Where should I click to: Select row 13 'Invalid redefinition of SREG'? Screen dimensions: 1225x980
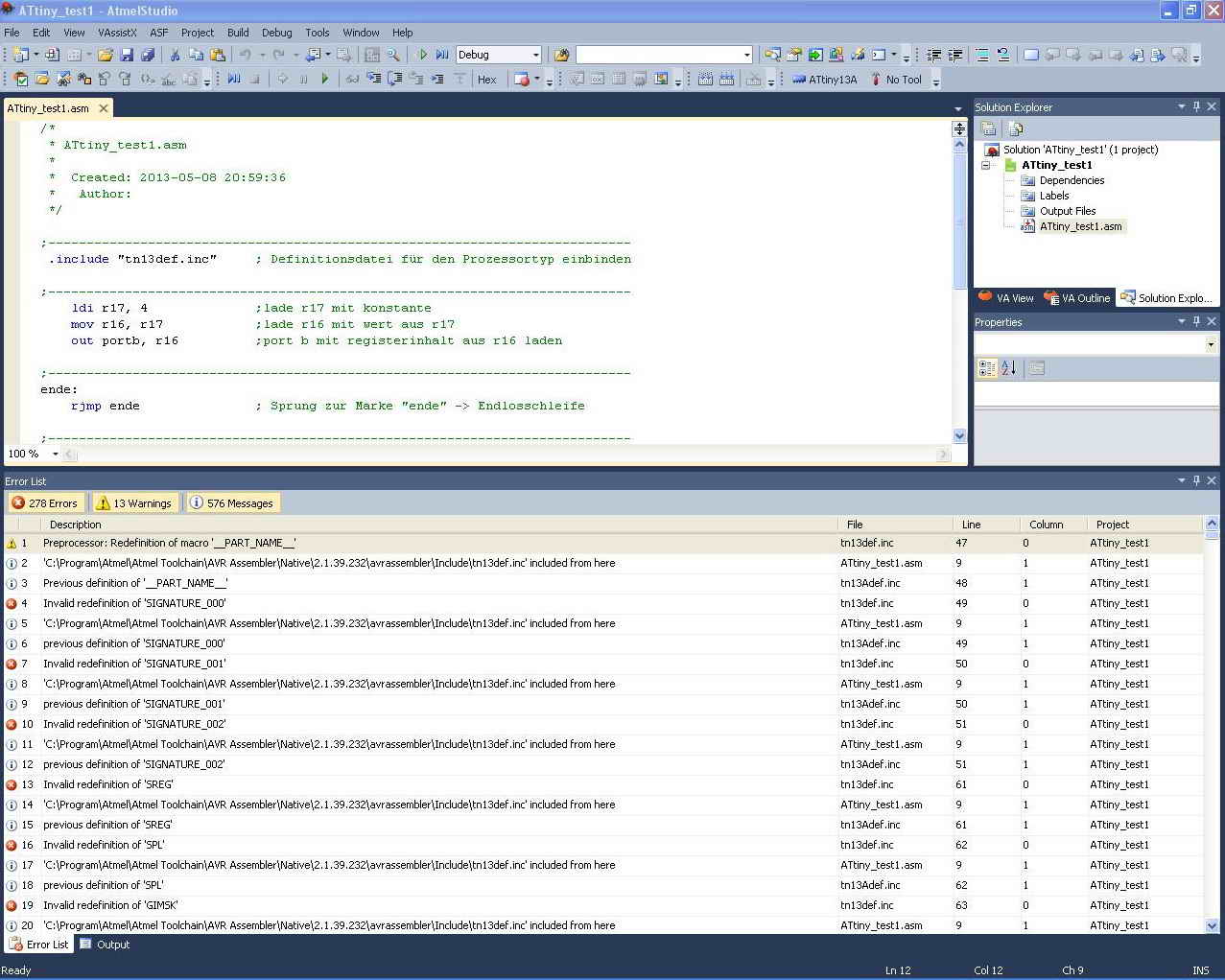click(603, 784)
